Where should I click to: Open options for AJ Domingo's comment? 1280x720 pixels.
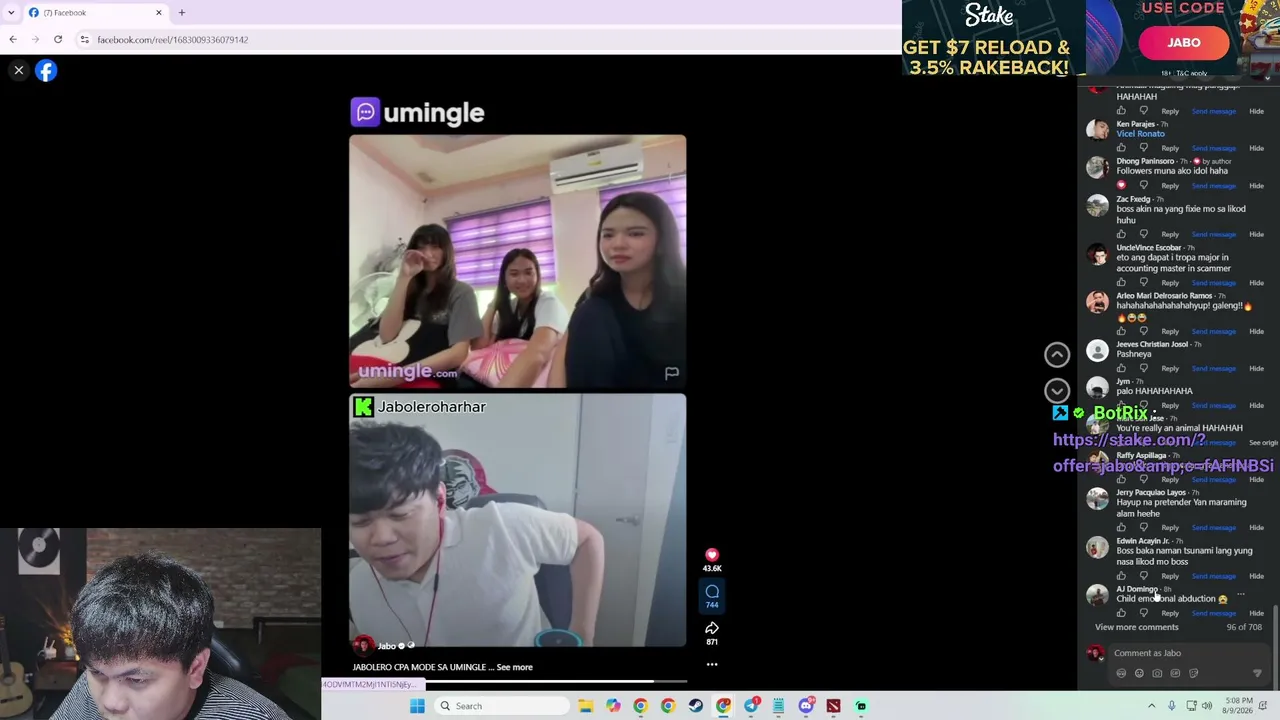pos(1241,594)
